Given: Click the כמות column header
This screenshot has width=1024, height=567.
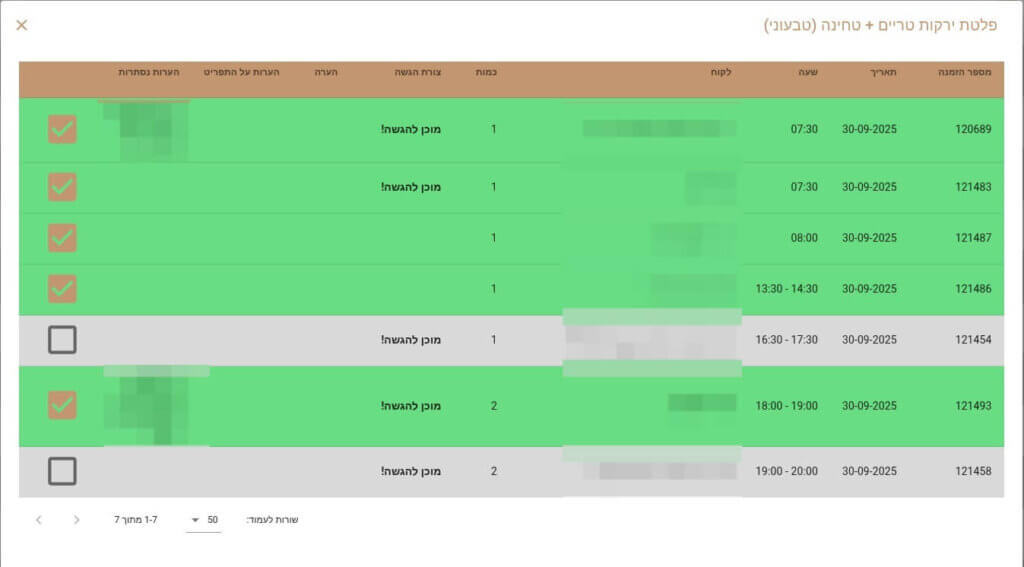Looking at the screenshot, I should 488,73.
